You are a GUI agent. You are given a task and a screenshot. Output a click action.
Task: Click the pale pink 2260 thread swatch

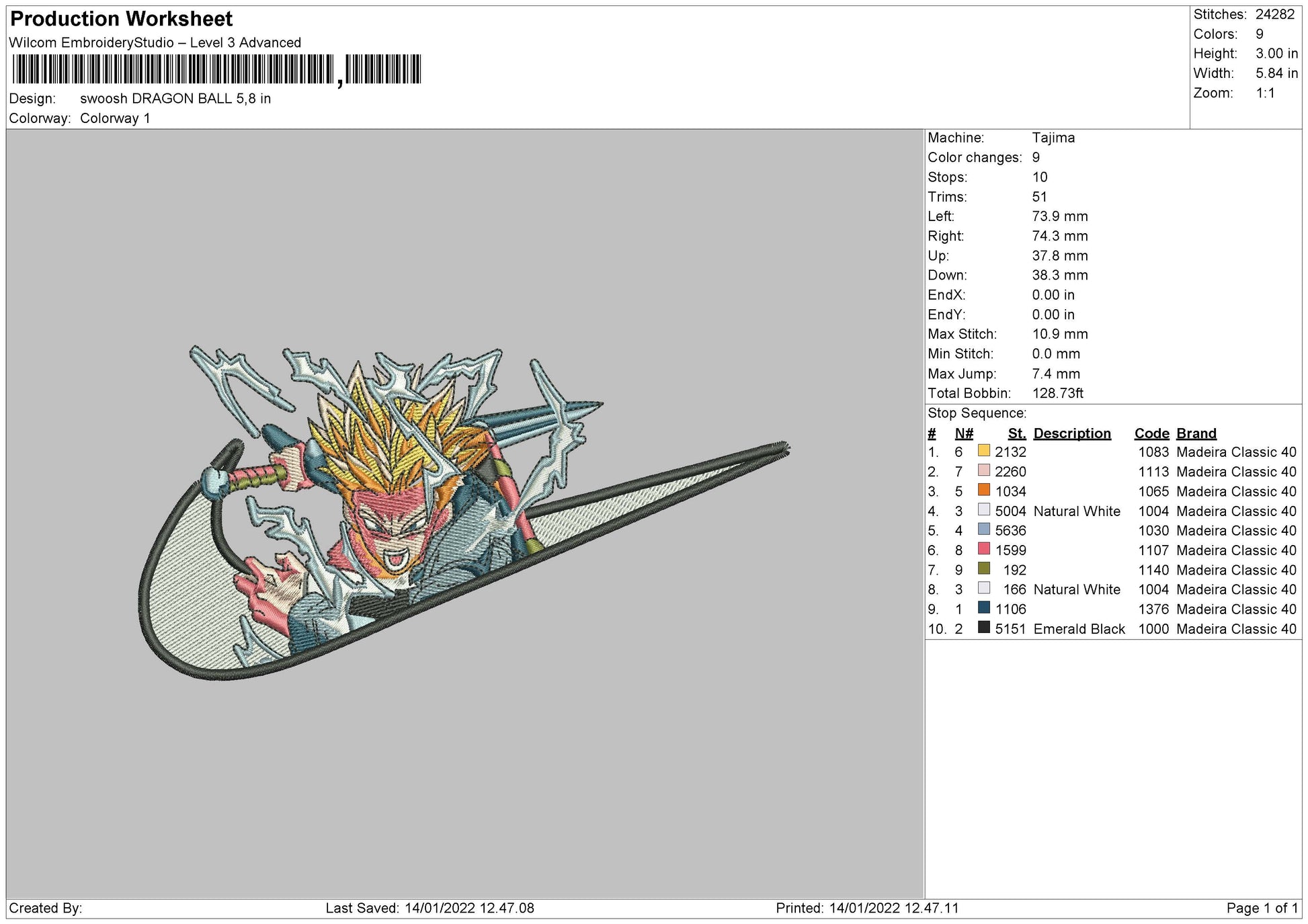click(x=983, y=470)
